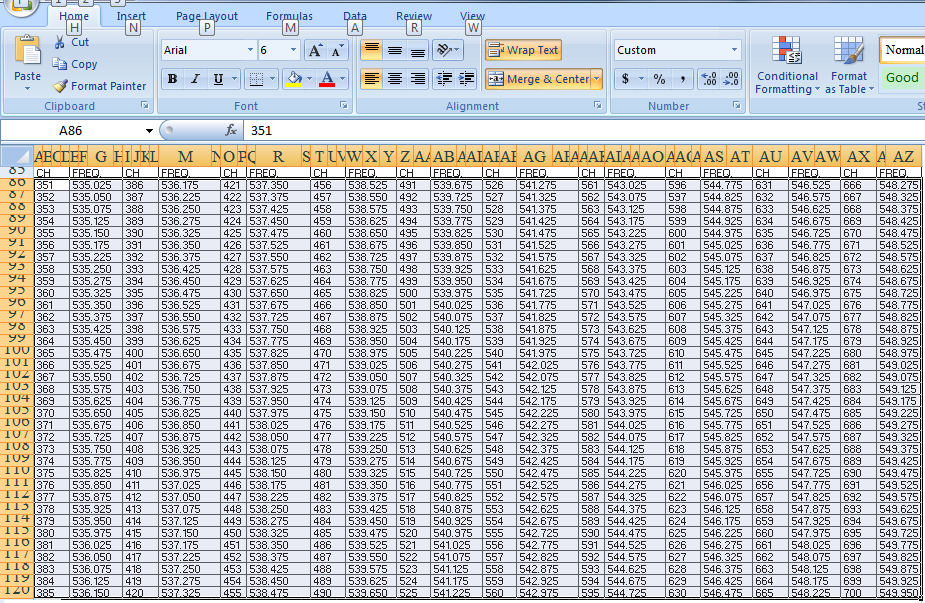Open Merge & Center dropdown arrow
This screenshot has width=925, height=603.
pyautogui.click(x=597, y=78)
